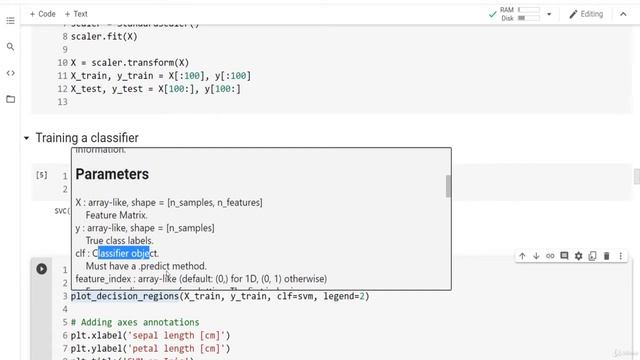Open the Files folder sidebar icon
The height and width of the screenshot is (360, 640).
click(10, 99)
